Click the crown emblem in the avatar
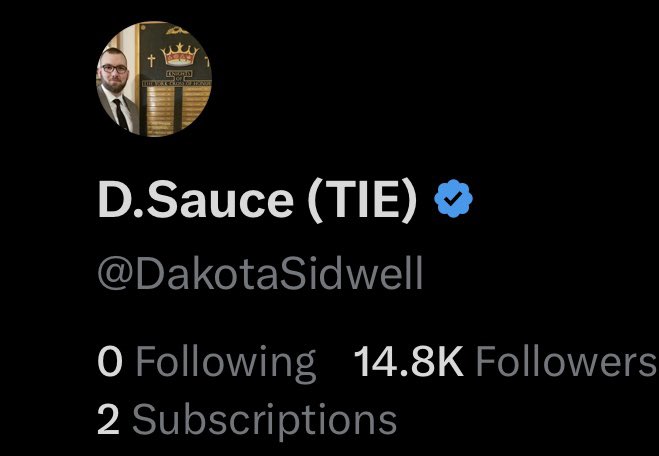 179,55
